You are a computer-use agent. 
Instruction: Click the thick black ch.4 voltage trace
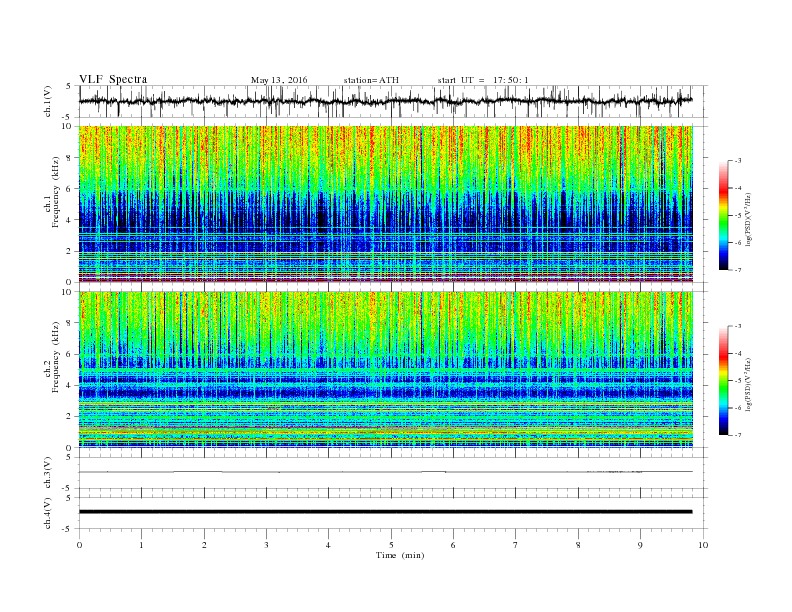[x=385, y=512]
